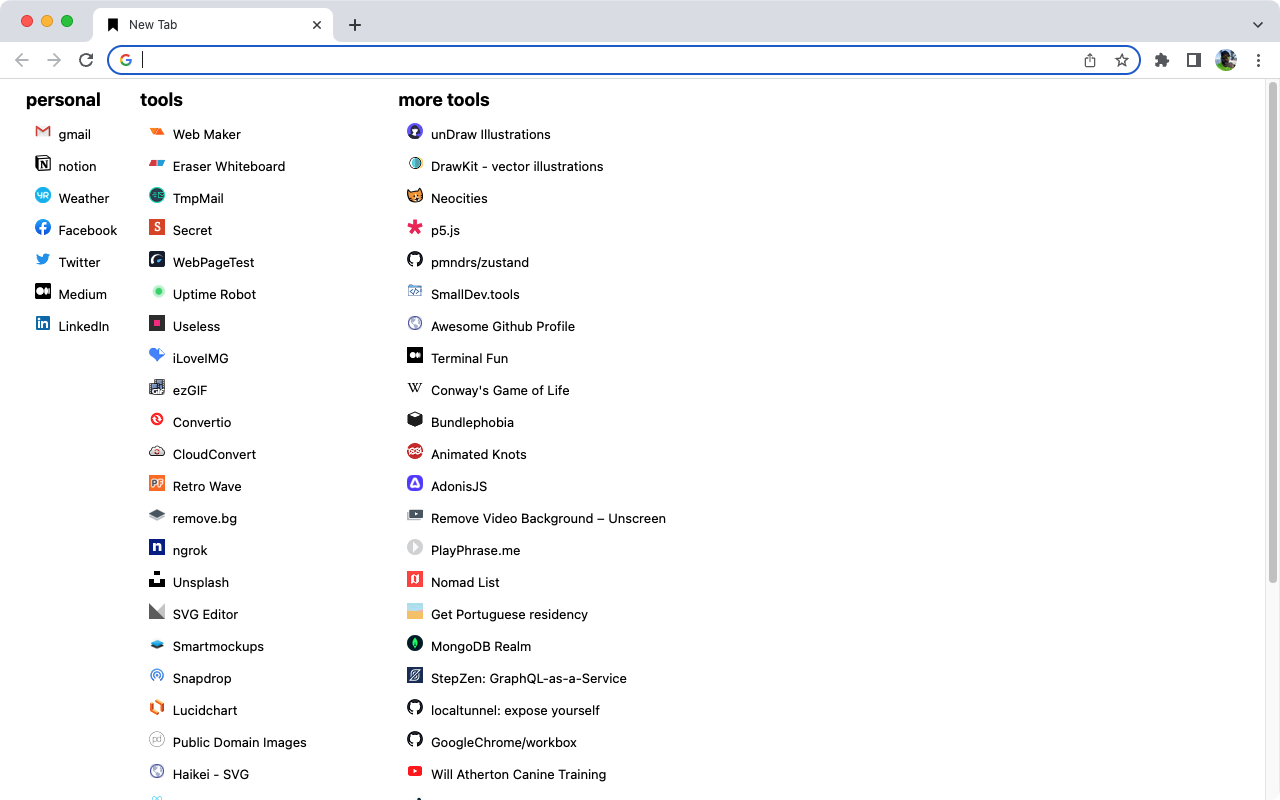Close the New Tab tab

[317, 24]
